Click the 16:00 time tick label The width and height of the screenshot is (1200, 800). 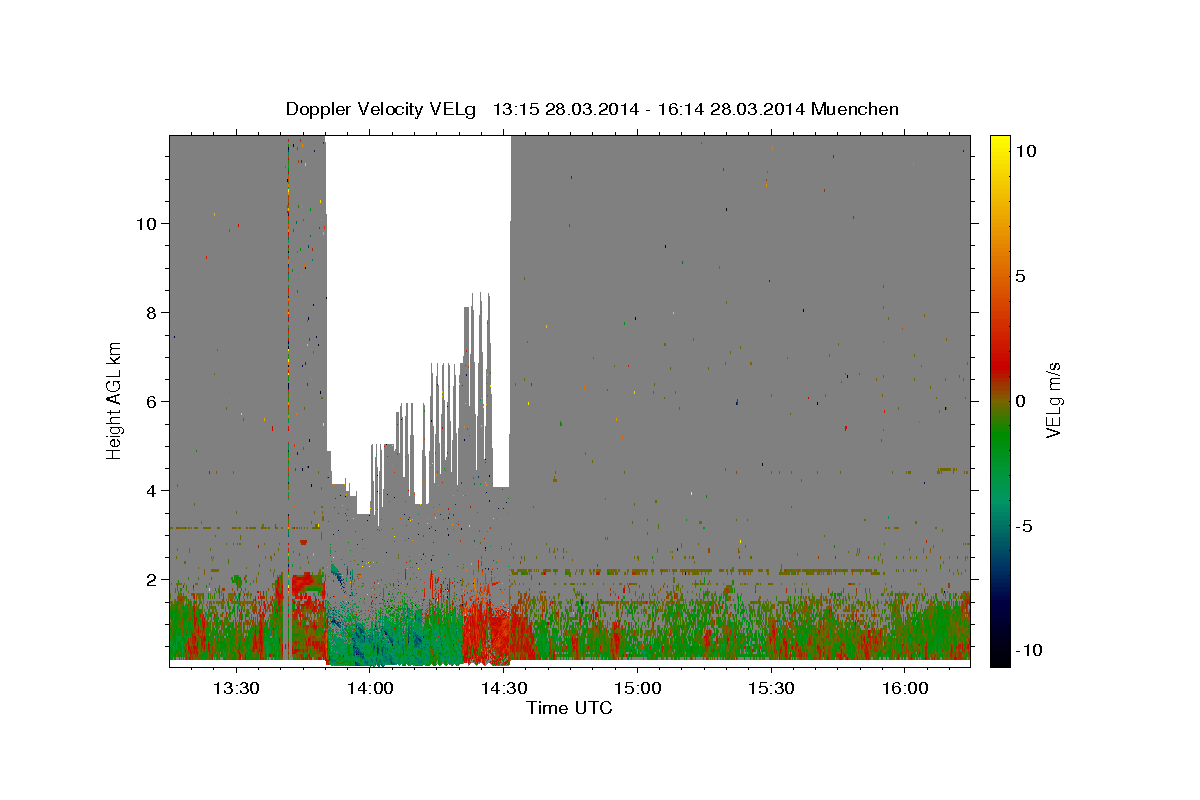tap(904, 688)
